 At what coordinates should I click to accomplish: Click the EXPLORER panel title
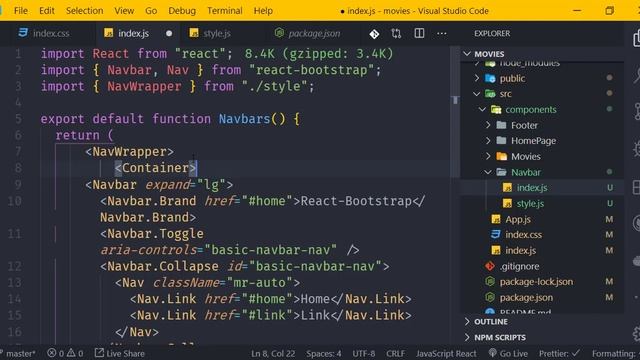click(x=492, y=33)
